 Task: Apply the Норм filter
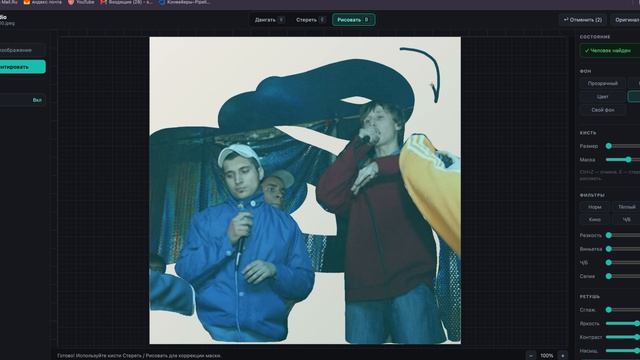(x=594, y=207)
